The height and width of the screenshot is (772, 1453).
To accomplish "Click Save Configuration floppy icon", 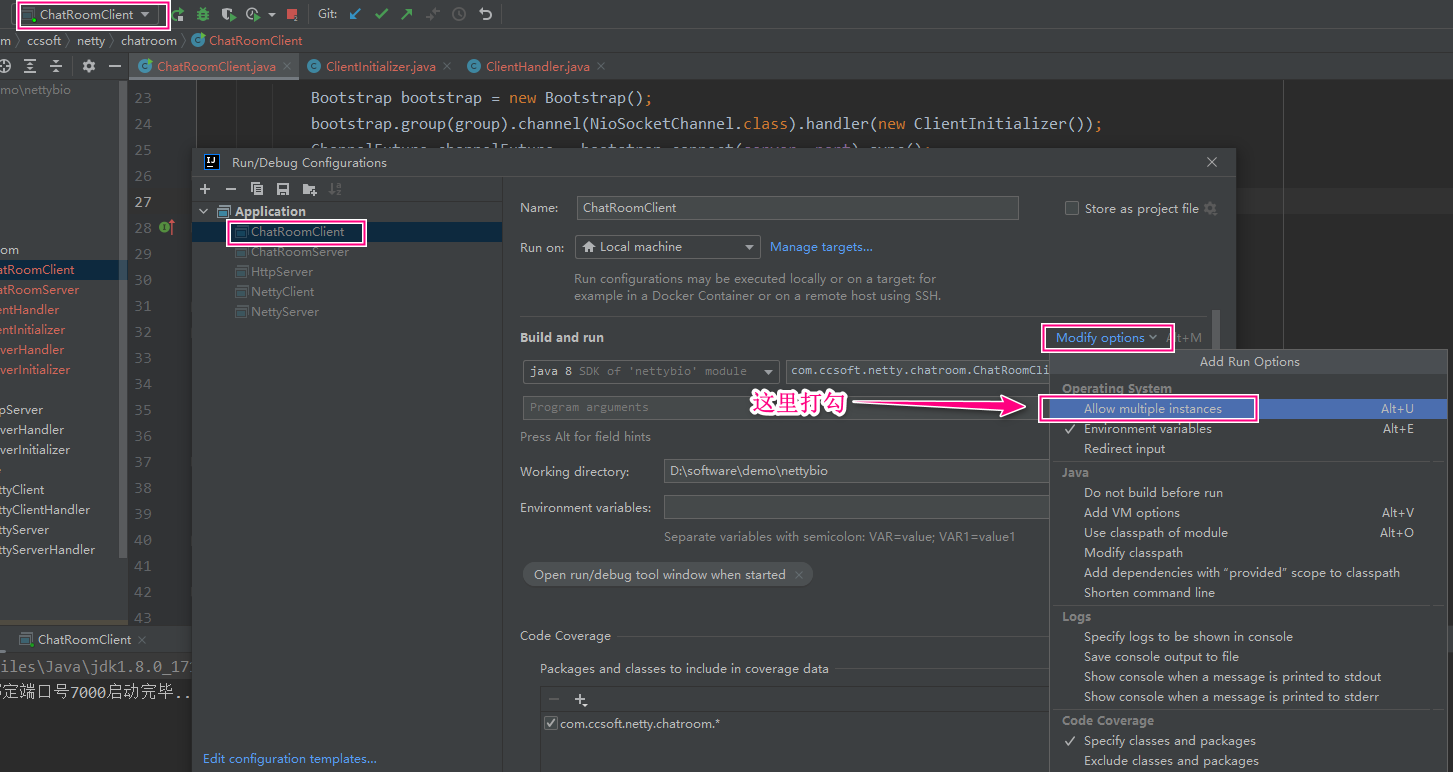I will pyautogui.click(x=283, y=189).
